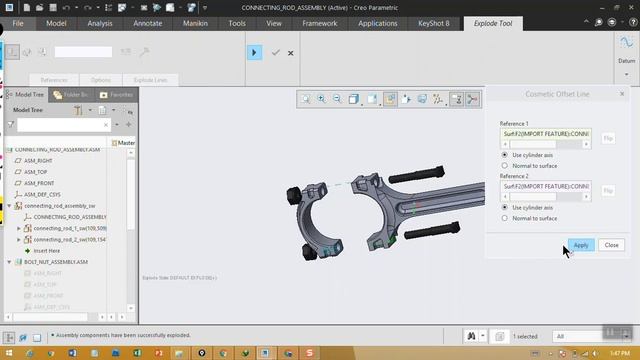Open the Display Style cube icon
The height and width of the screenshot is (360, 640).
point(353,99)
